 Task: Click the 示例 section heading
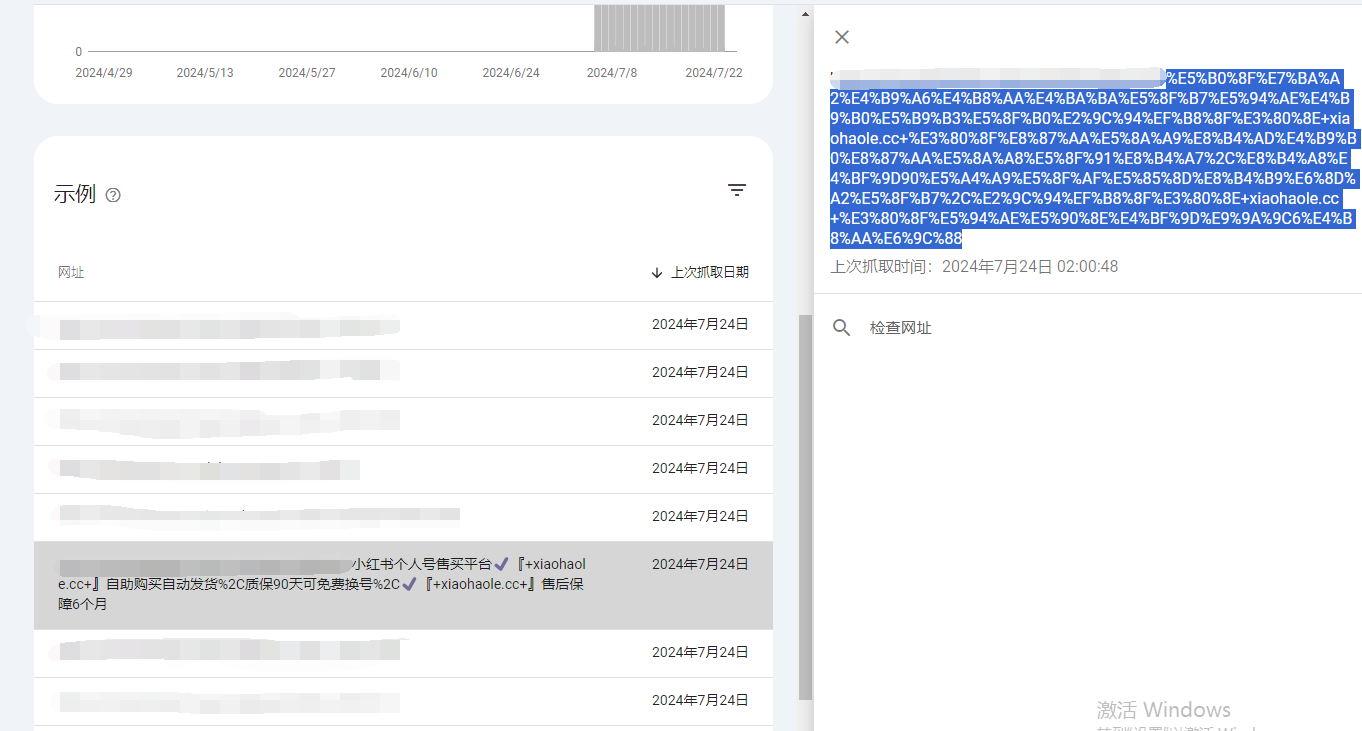(x=75, y=195)
